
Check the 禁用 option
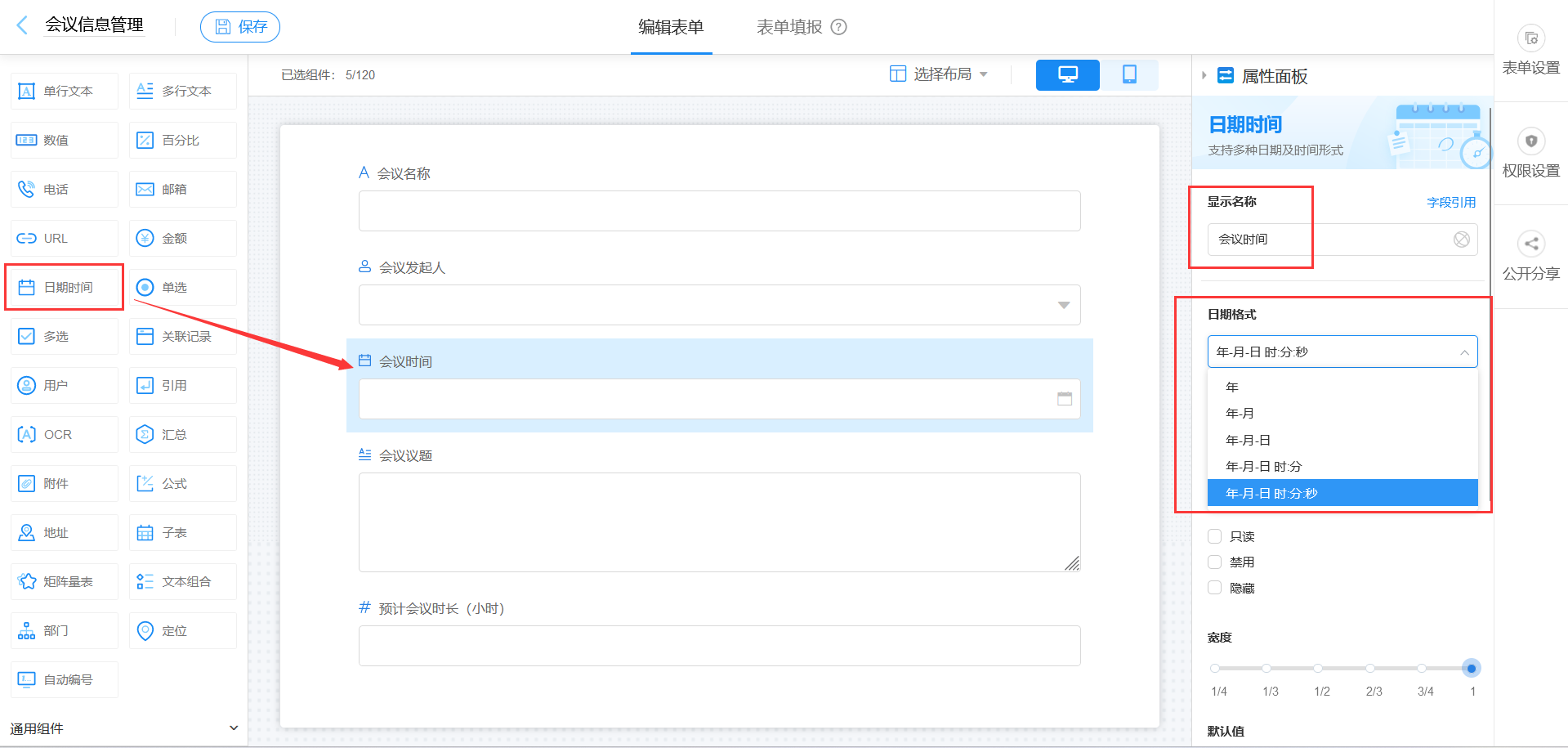coord(1214,562)
